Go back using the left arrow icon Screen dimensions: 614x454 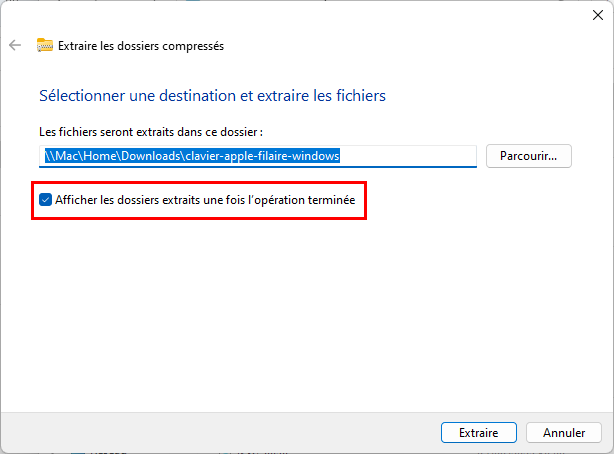click(15, 45)
